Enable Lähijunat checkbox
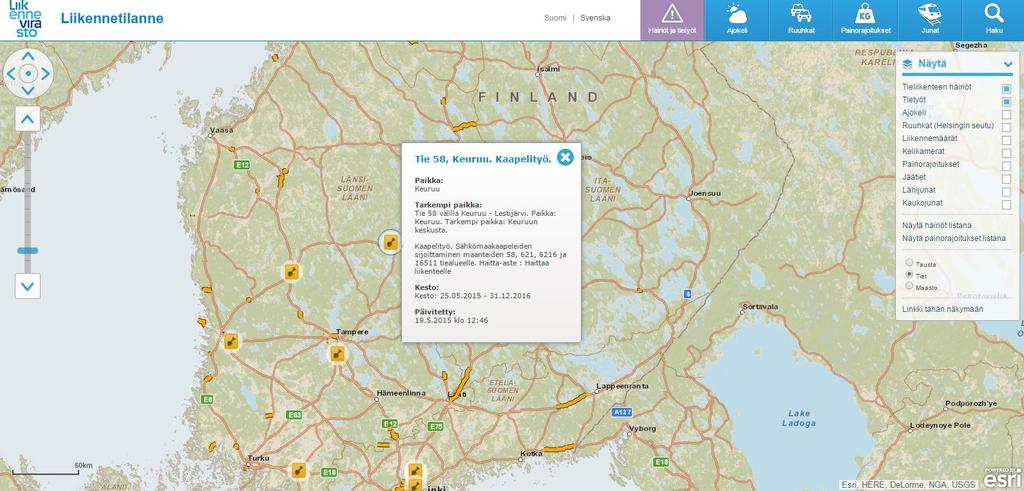This screenshot has width=1024, height=491. (1006, 191)
